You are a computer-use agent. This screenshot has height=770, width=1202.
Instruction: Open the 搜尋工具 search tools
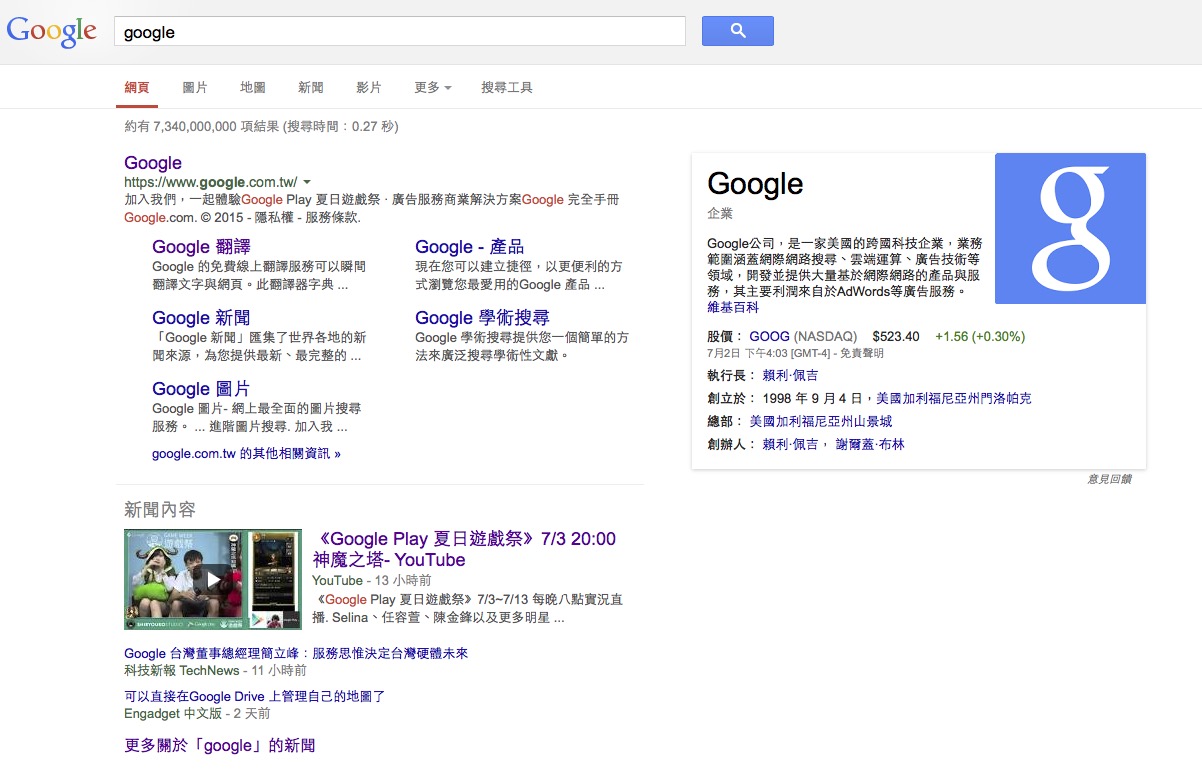tap(507, 88)
